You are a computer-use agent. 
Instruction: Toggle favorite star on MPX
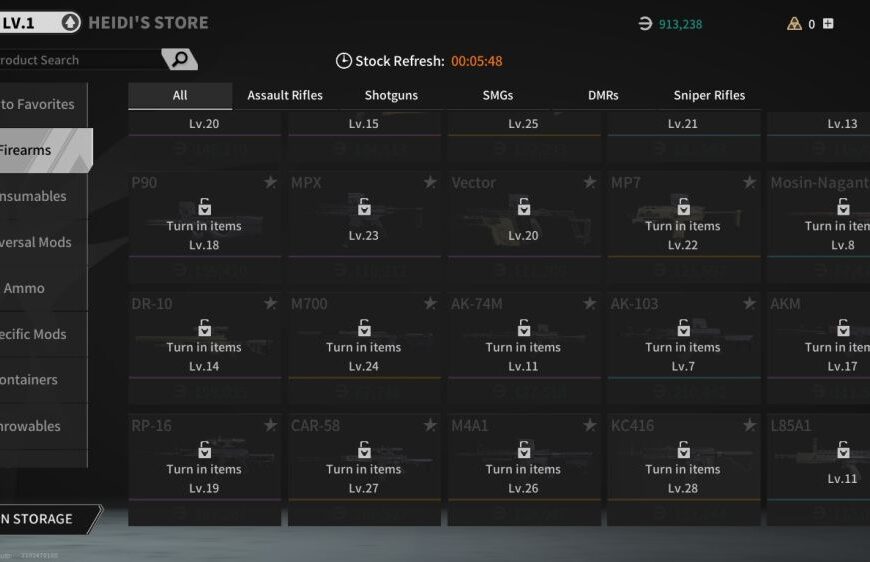pyautogui.click(x=430, y=182)
